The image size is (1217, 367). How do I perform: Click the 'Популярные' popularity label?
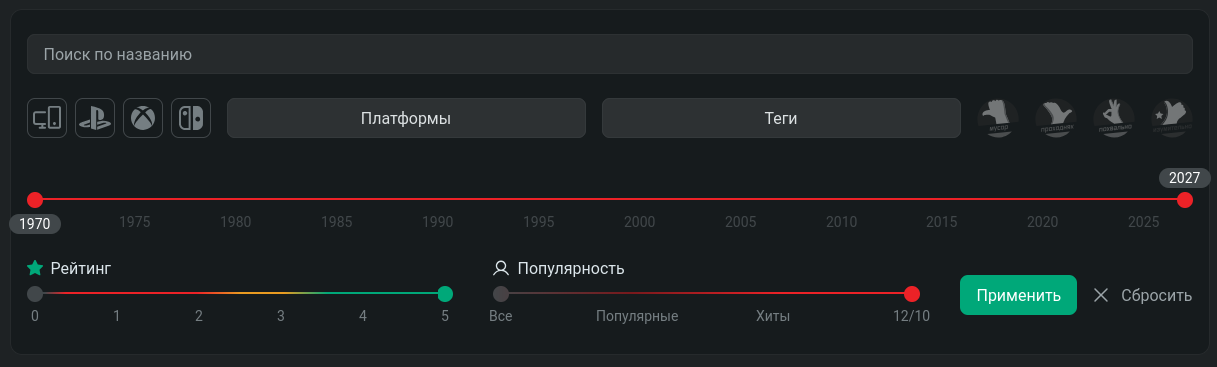click(x=637, y=316)
